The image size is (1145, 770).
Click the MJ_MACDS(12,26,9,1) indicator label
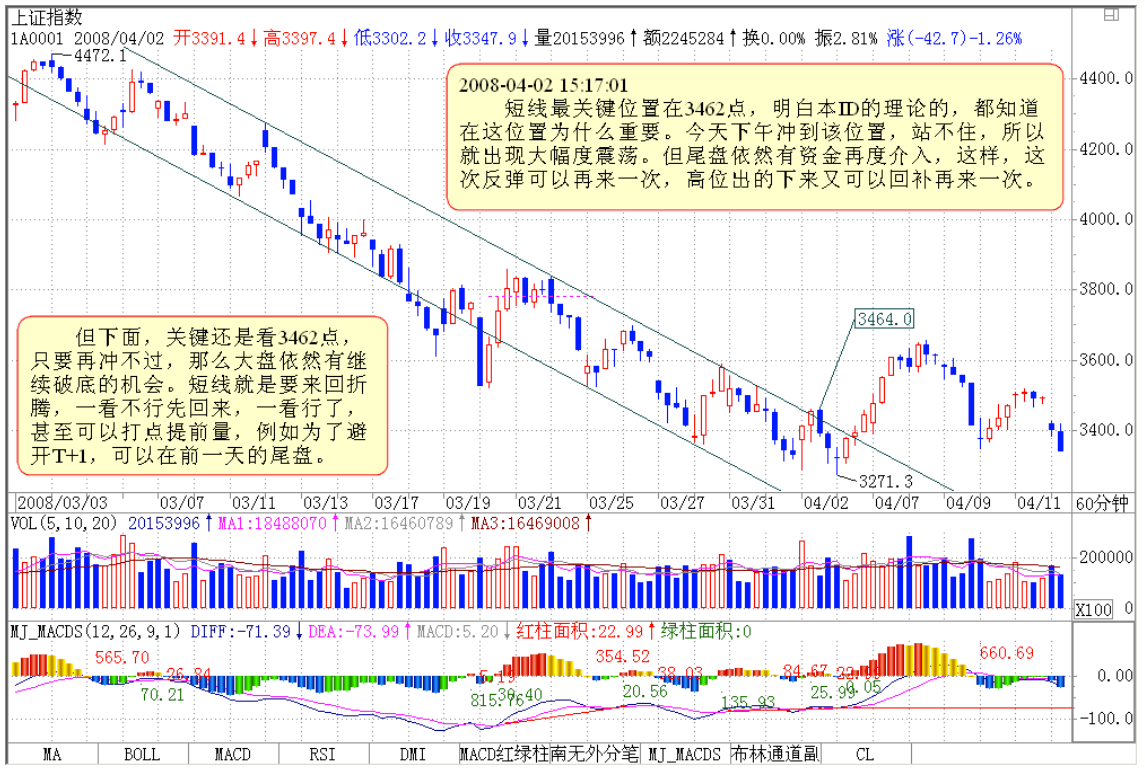[x=96, y=631]
